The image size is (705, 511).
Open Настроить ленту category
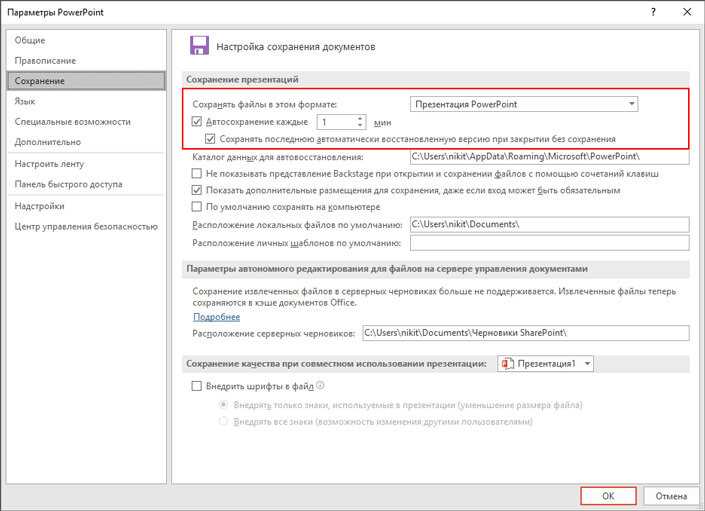point(86,164)
